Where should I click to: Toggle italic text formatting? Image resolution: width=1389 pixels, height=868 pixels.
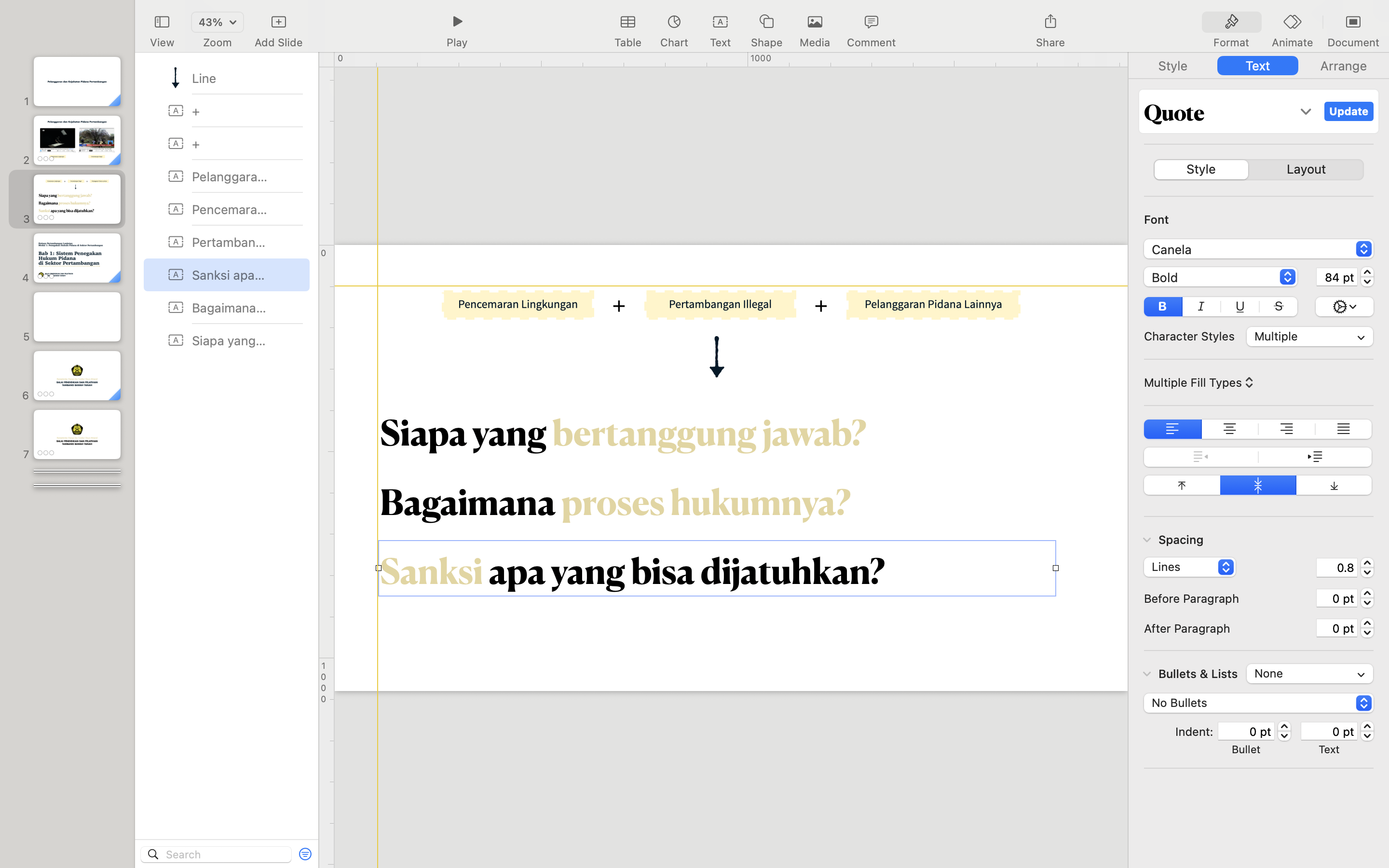click(1201, 307)
